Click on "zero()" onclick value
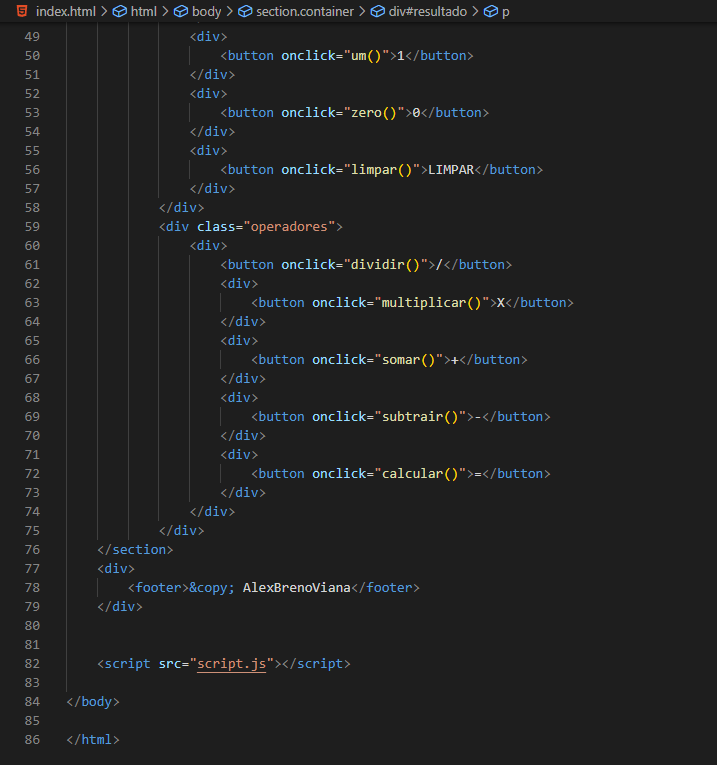Viewport: 717px width, 765px height. pyautogui.click(x=374, y=113)
